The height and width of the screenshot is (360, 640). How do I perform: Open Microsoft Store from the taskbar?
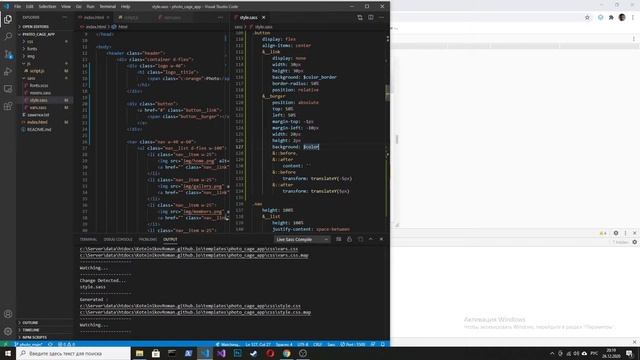156,353
